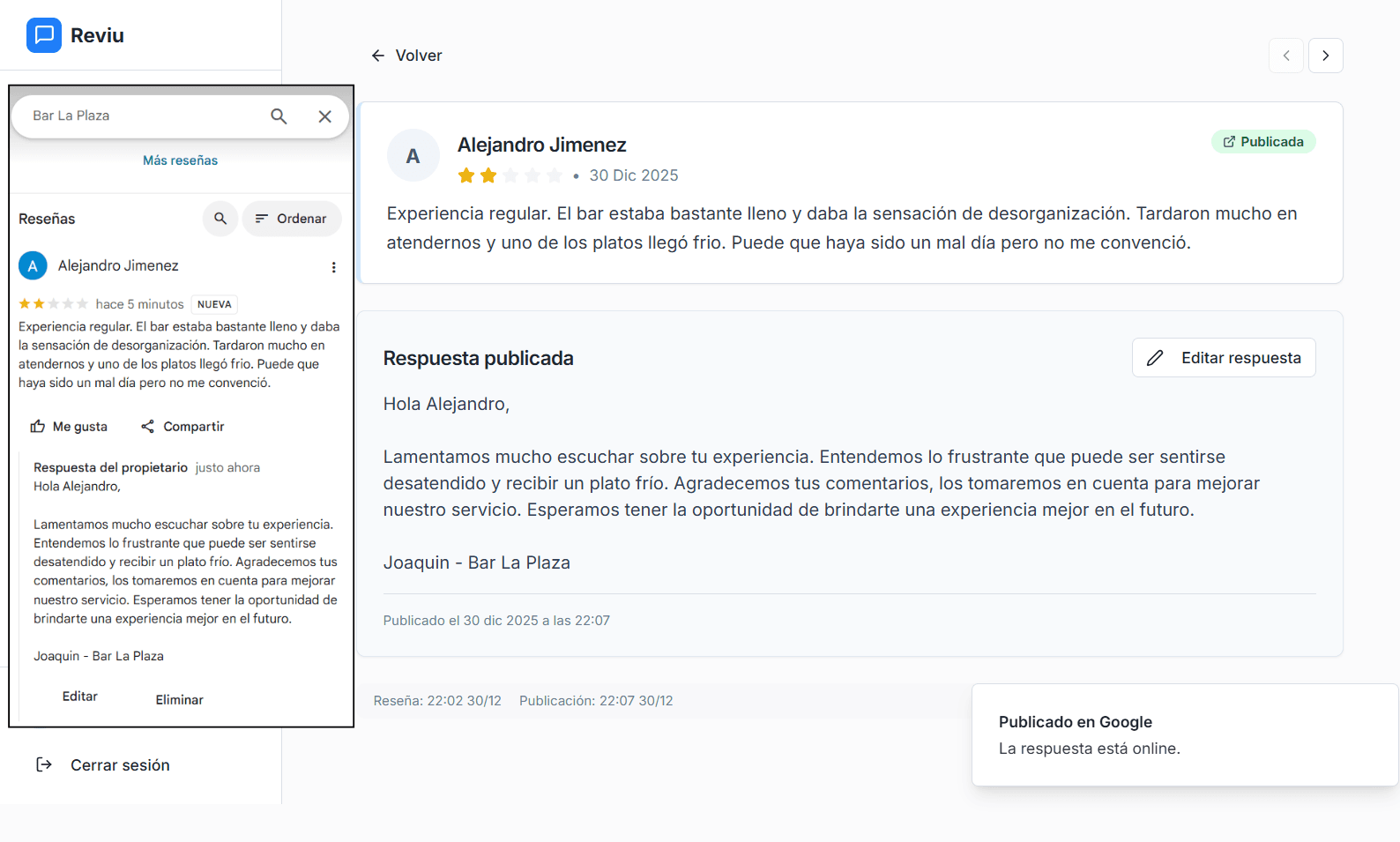Go back using Volver arrow
The image size is (1400, 842).
[x=406, y=56]
